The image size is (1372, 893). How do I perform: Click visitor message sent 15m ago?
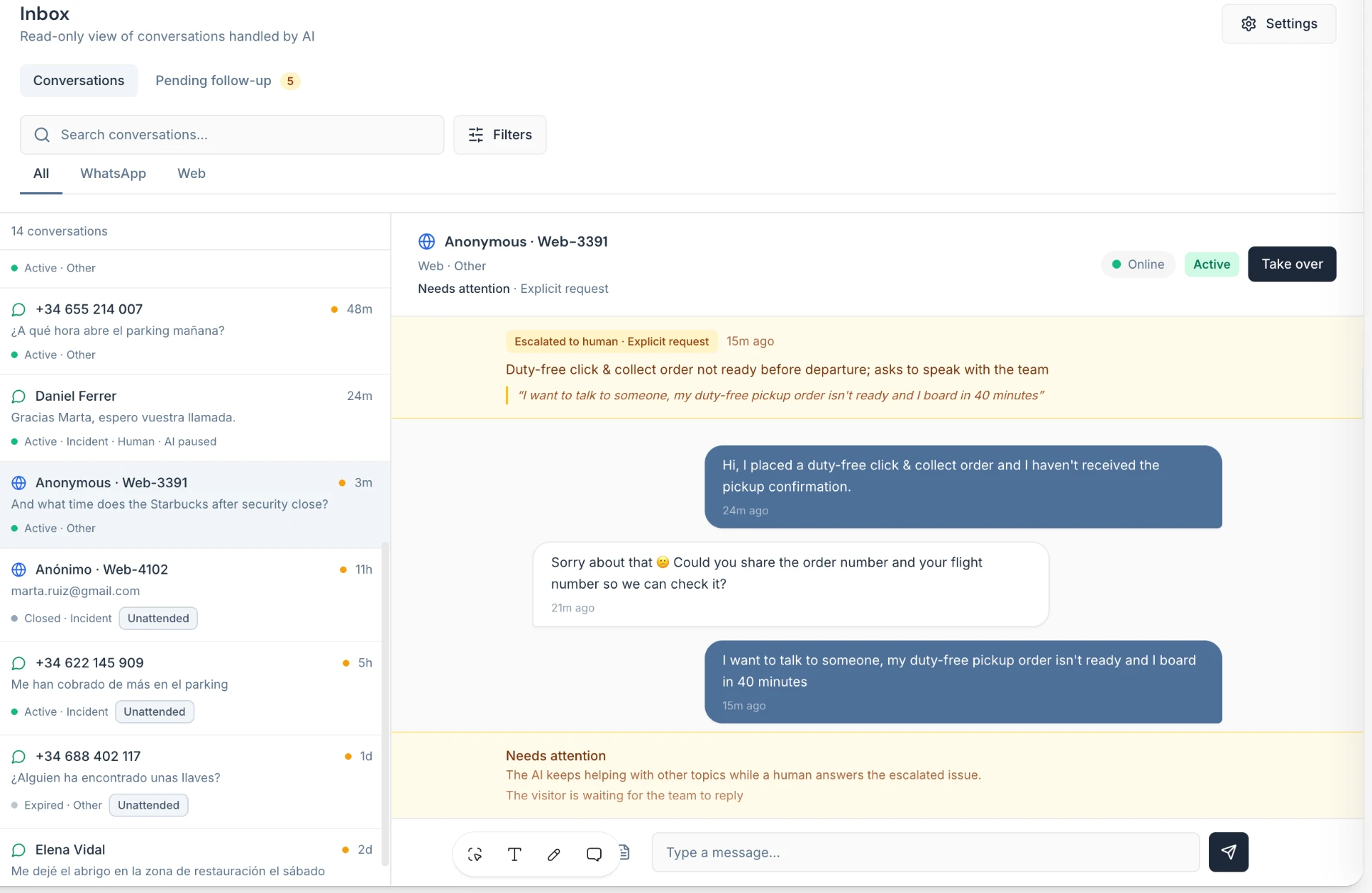point(963,682)
